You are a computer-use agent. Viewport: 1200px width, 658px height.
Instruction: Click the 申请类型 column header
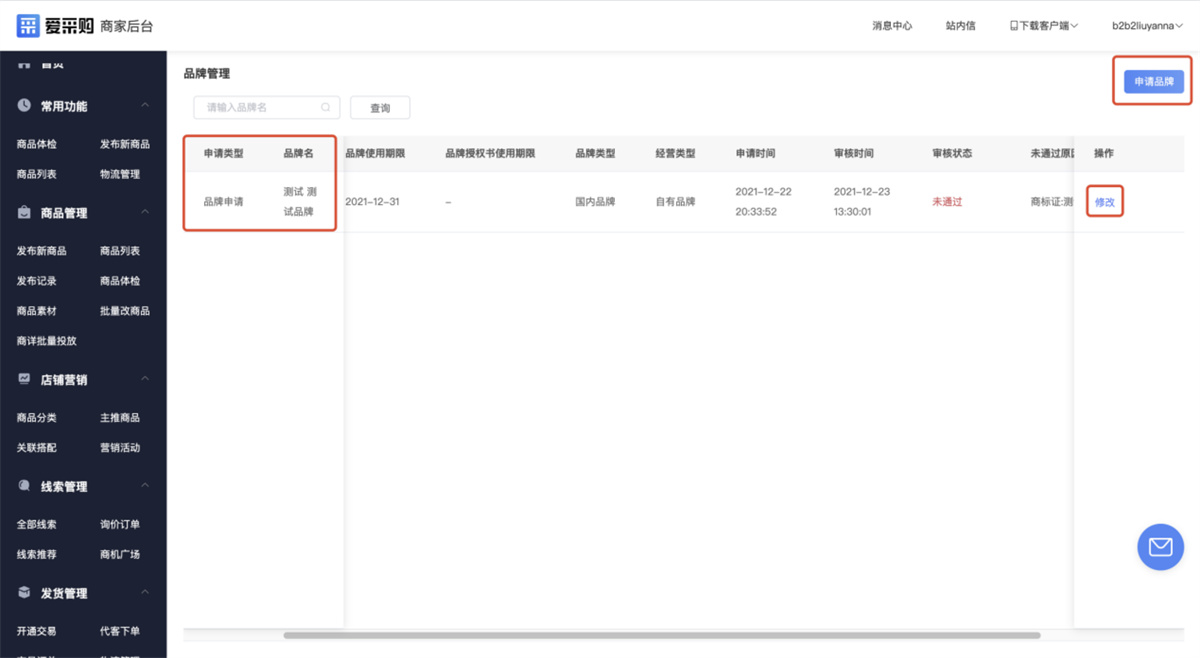[x=223, y=153]
